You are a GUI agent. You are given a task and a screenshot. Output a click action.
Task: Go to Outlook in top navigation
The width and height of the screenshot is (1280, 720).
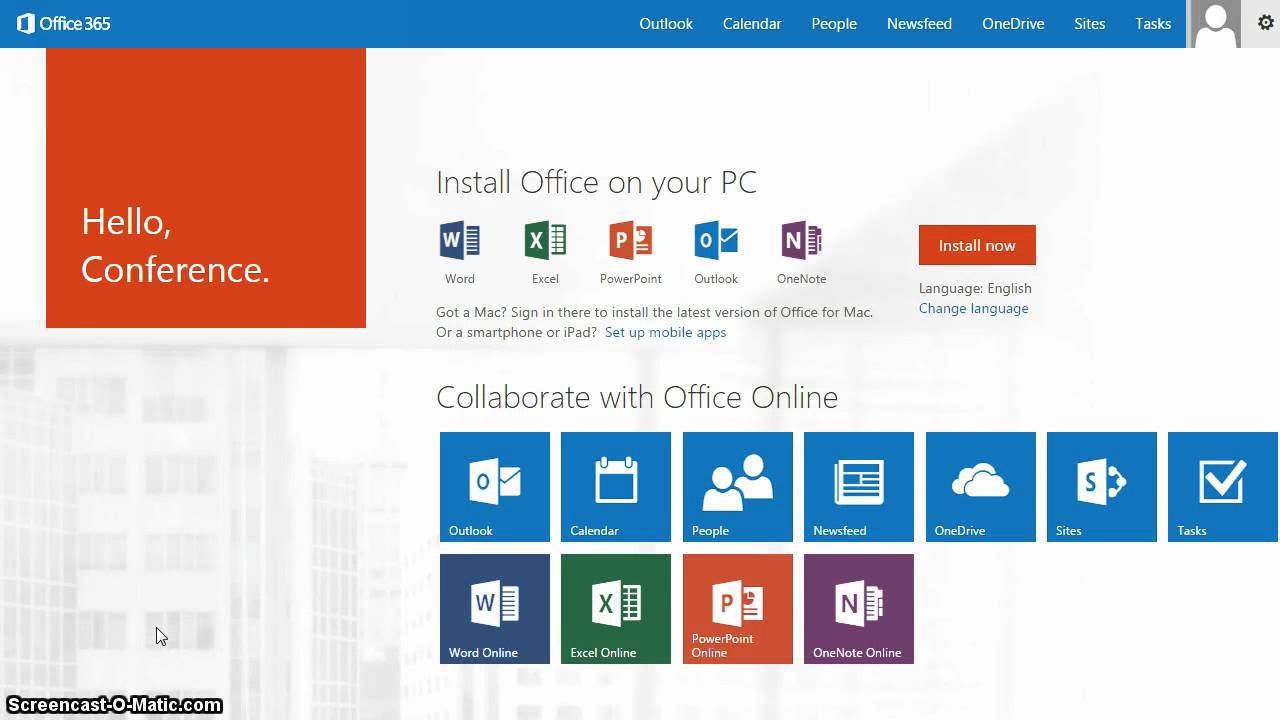[666, 24]
